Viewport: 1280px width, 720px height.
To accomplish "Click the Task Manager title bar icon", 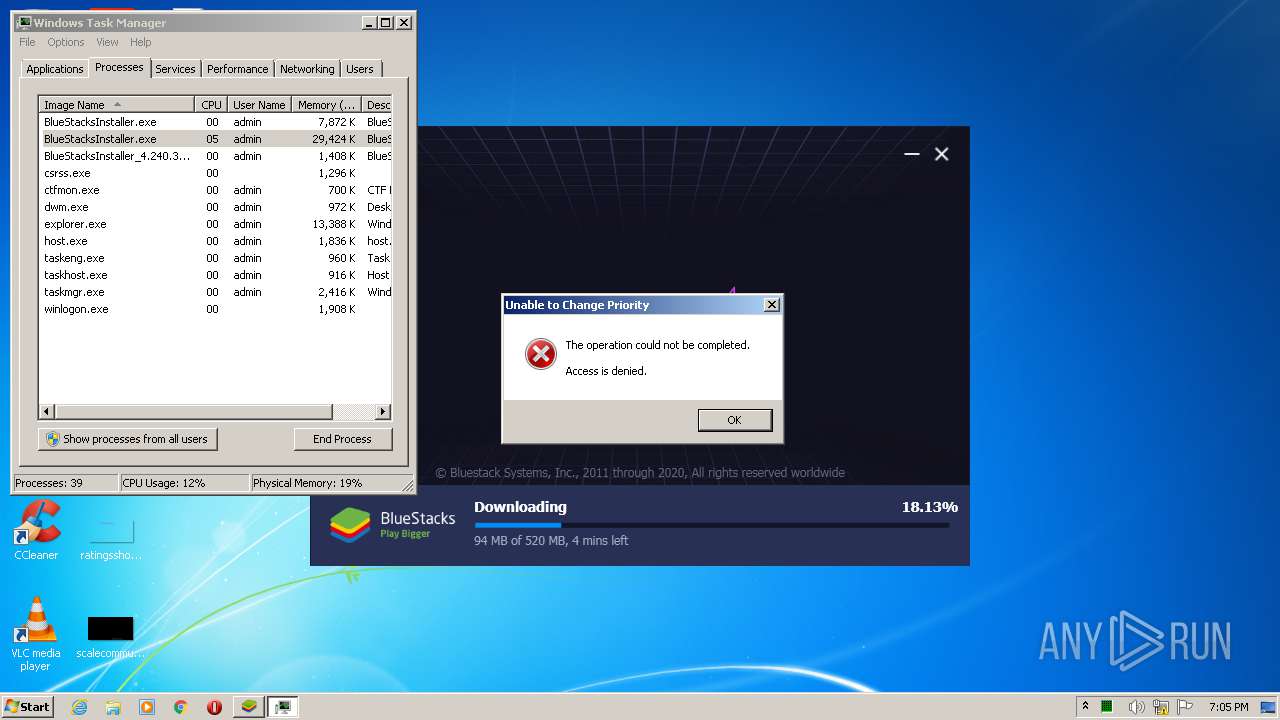I will click(x=24, y=22).
